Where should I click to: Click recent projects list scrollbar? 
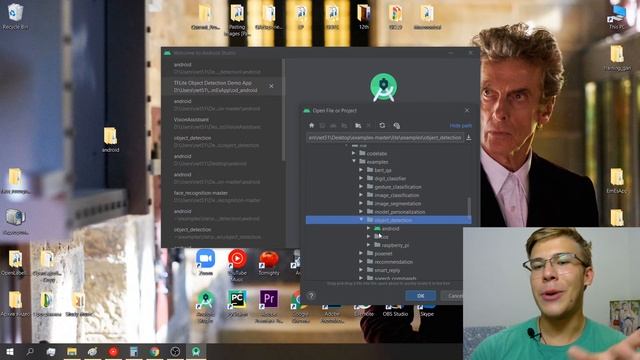click(x=284, y=110)
